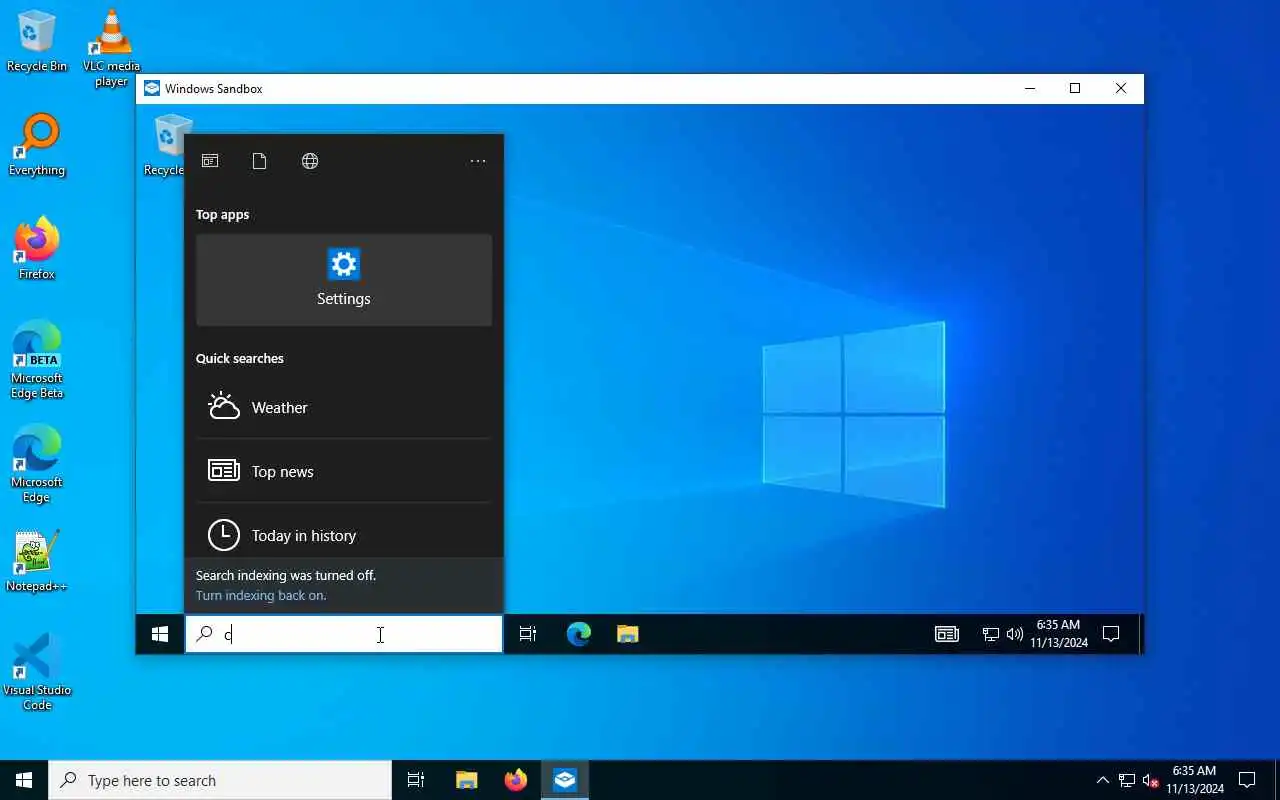
Task: Select the host Recycle Bin desktop icon
Action: 37,42
